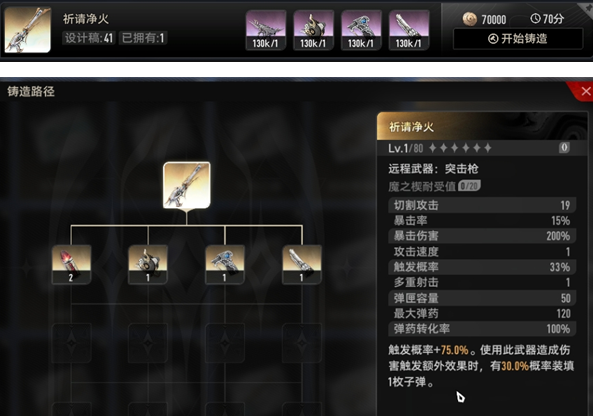Select the second 130k/1 round mechanism component
This screenshot has height=416, width=593.
coord(314,30)
